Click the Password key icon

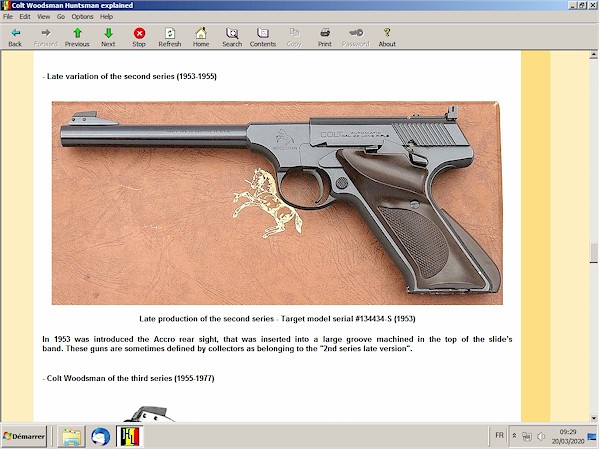coord(356,37)
